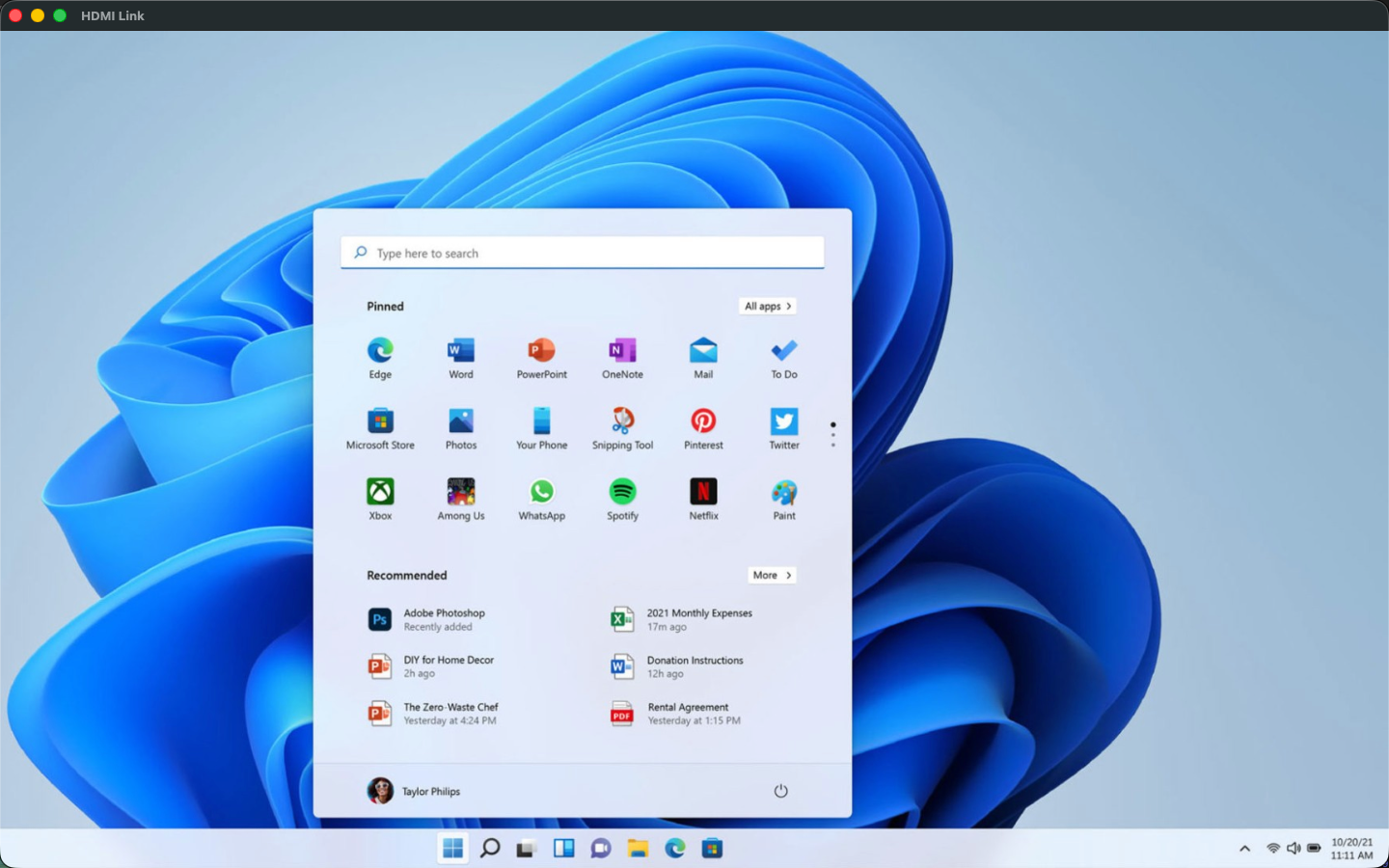The height and width of the screenshot is (868, 1389).
Task: Click the volume speaker icon in the tray
Action: point(1294,849)
